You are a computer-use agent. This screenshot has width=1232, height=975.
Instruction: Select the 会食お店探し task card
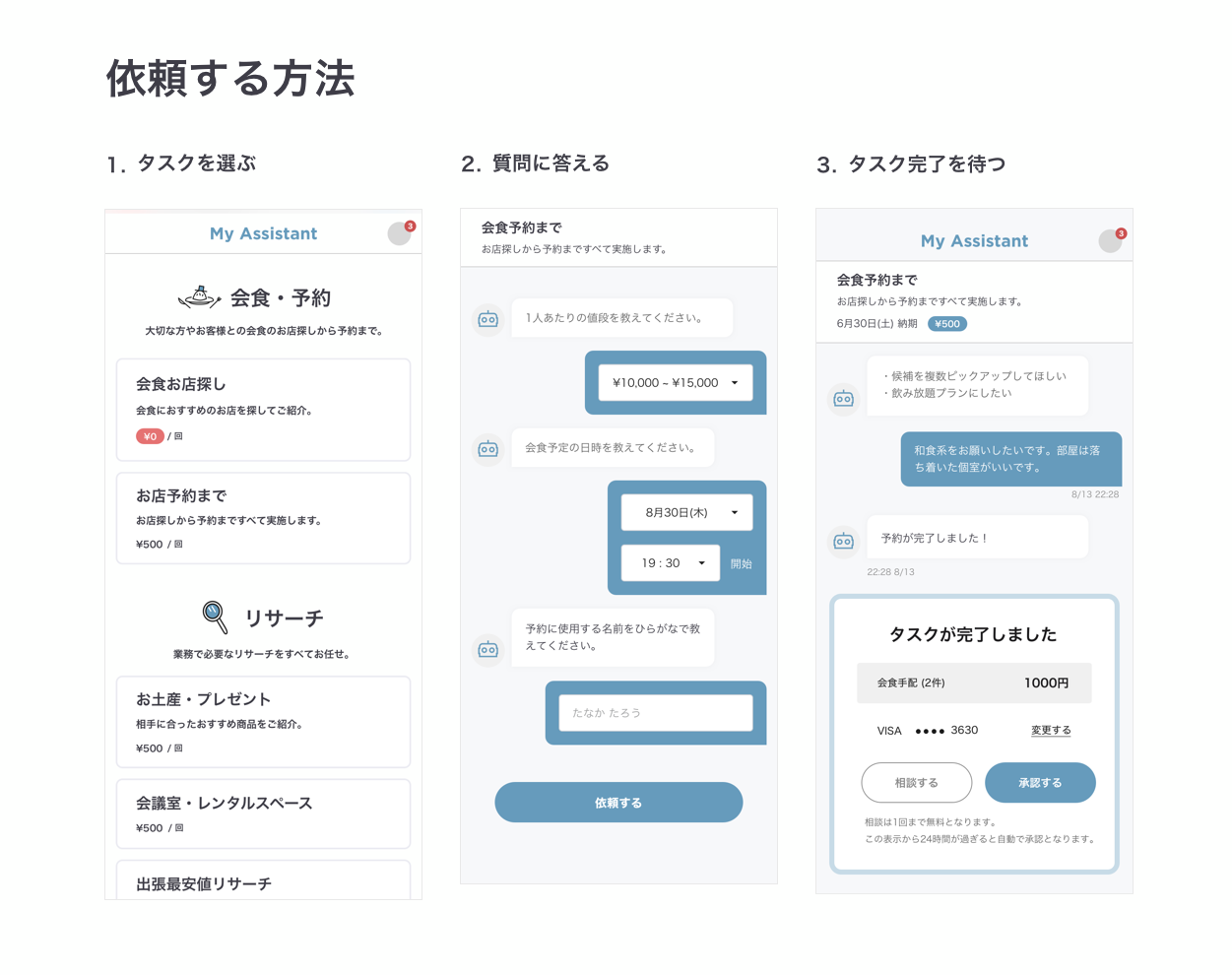point(263,410)
